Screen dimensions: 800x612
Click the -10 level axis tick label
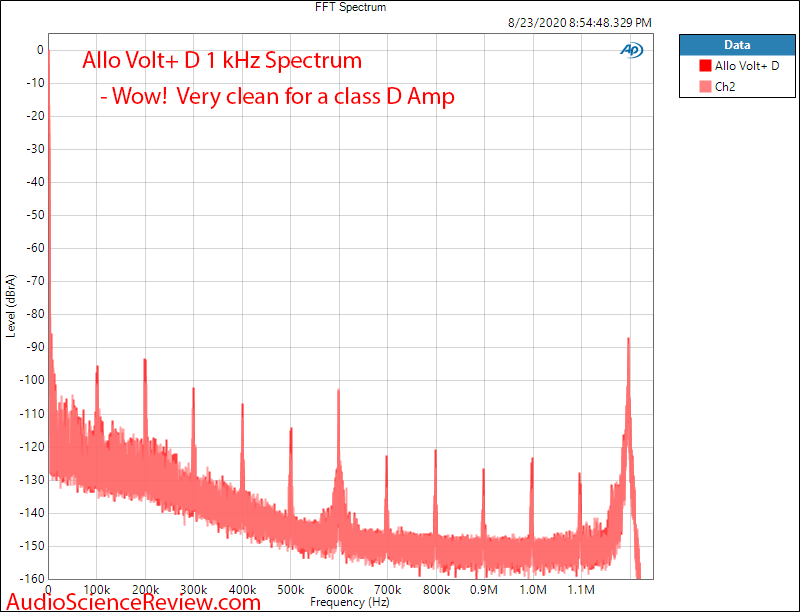click(35, 83)
